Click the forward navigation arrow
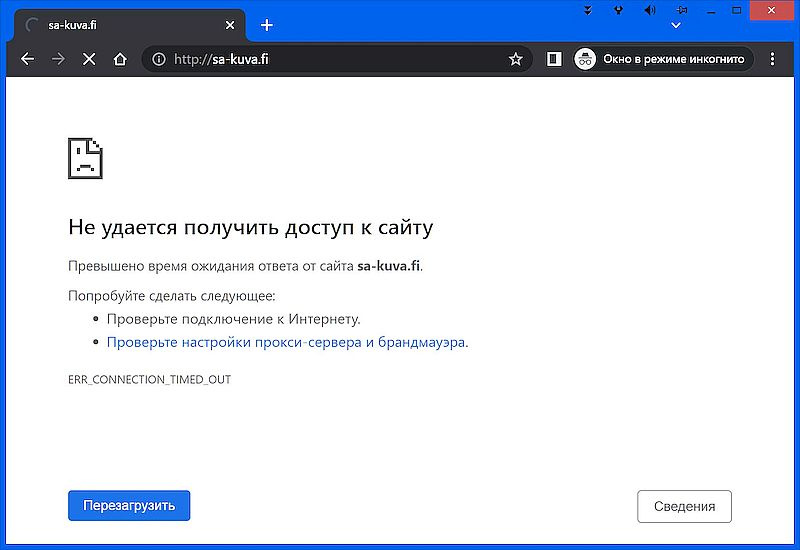800x550 pixels. pos(58,59)
